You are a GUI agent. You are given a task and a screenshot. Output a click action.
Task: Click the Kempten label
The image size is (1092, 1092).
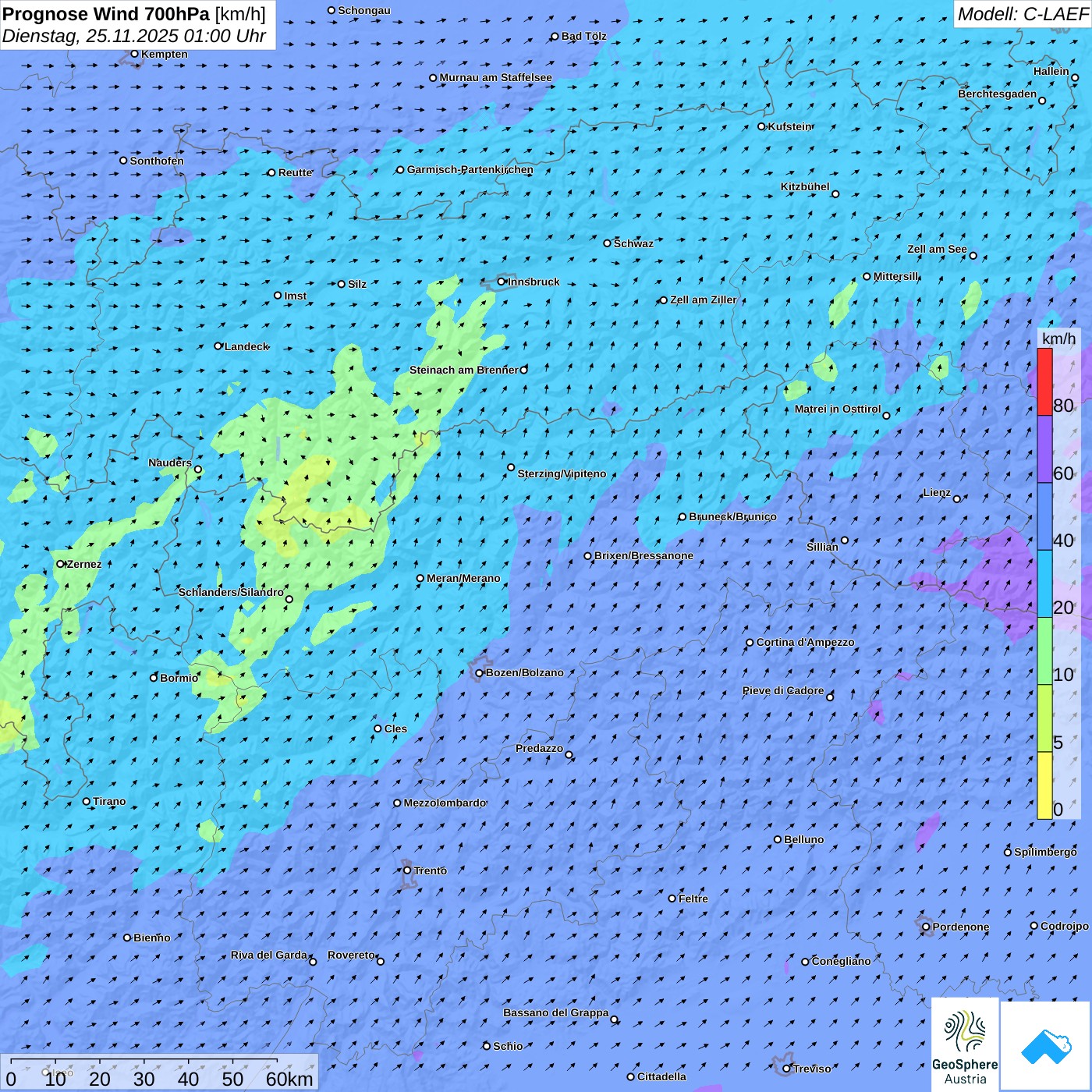pyautogui.click(x=164, y=54)
